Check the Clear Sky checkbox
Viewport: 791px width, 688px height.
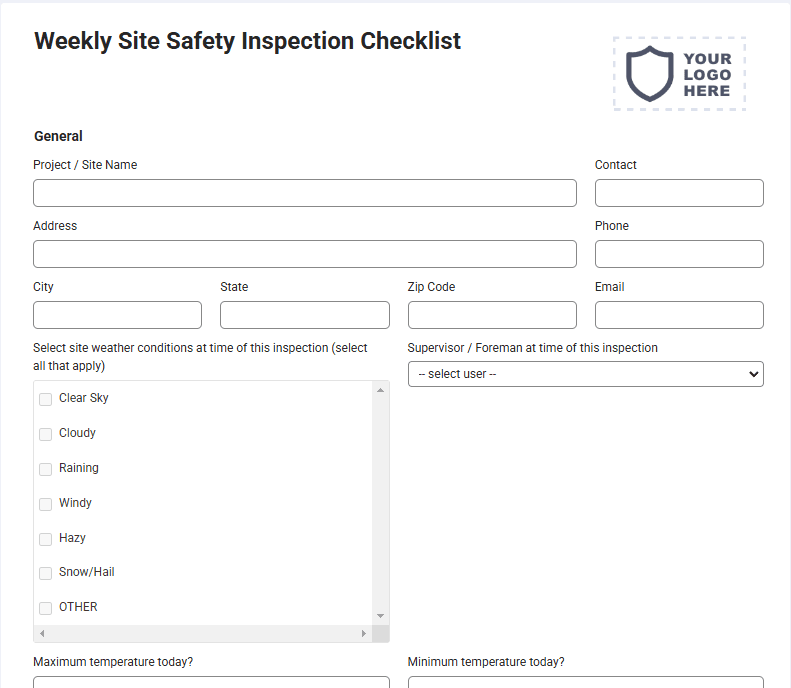coord(45,399)
